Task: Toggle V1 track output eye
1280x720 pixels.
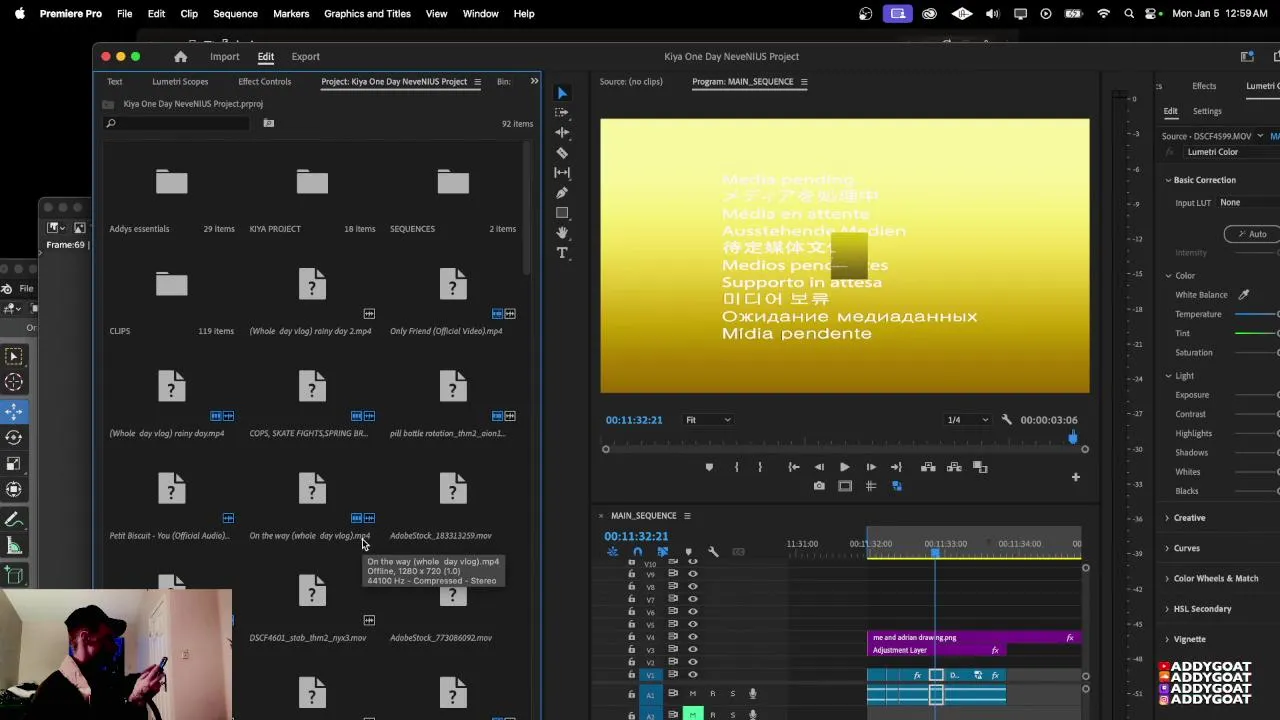Action: pos(692,675)
